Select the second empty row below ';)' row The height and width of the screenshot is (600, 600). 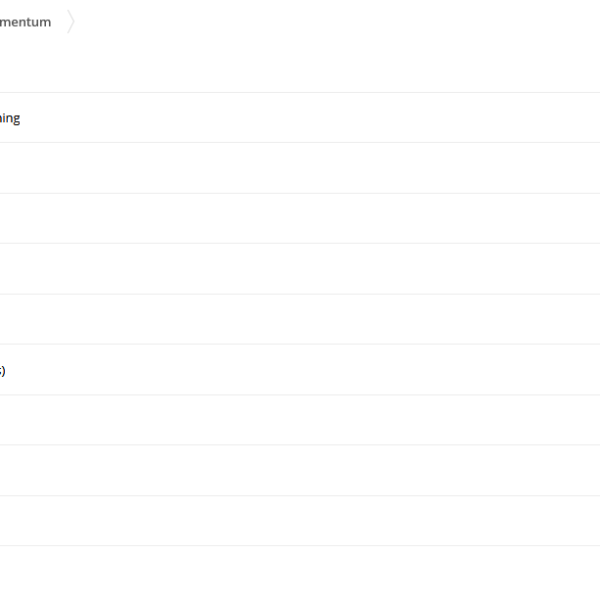(x=300, y=470)
